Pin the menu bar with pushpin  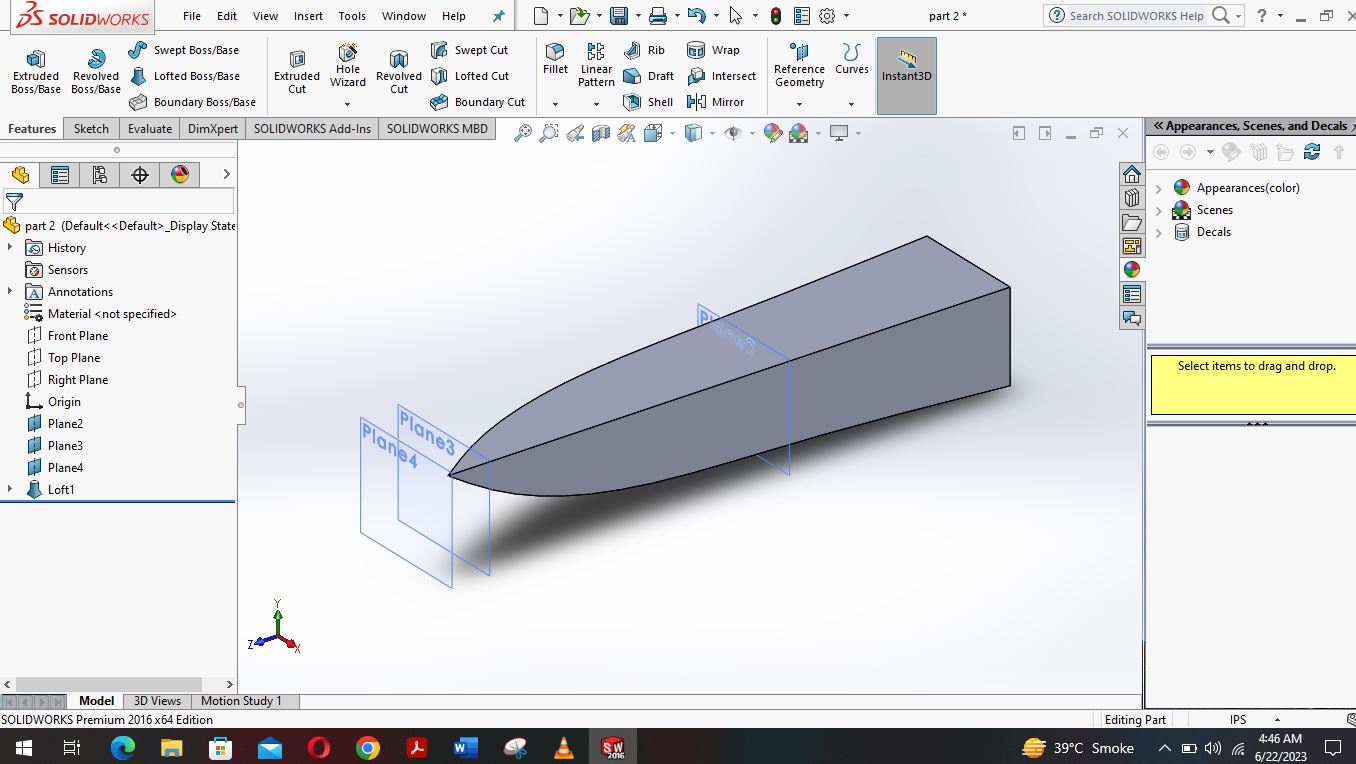click(499, 16)
